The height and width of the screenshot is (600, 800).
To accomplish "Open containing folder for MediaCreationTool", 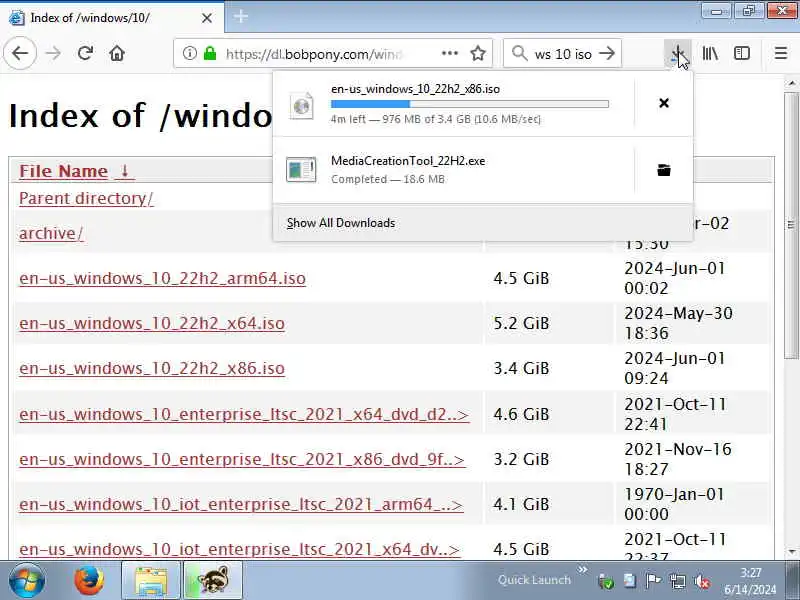I will point(664,170).
